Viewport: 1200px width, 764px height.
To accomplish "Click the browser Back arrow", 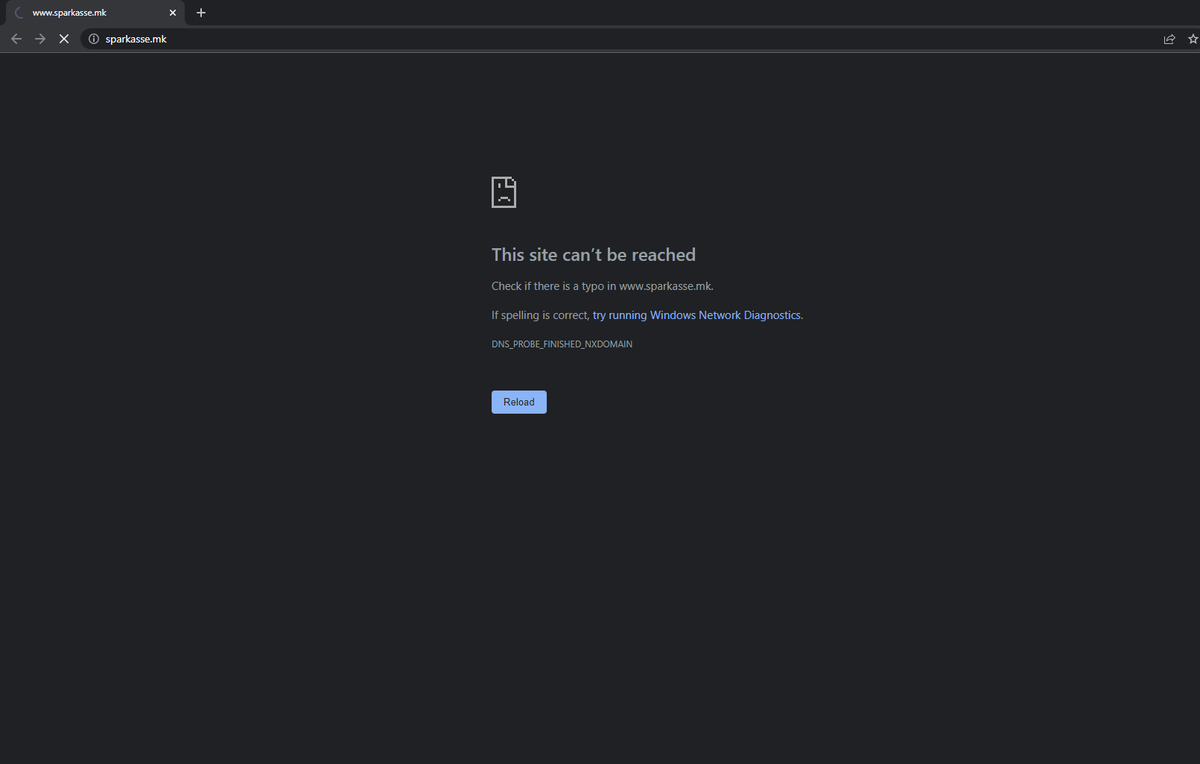I will tap(16, 39).
